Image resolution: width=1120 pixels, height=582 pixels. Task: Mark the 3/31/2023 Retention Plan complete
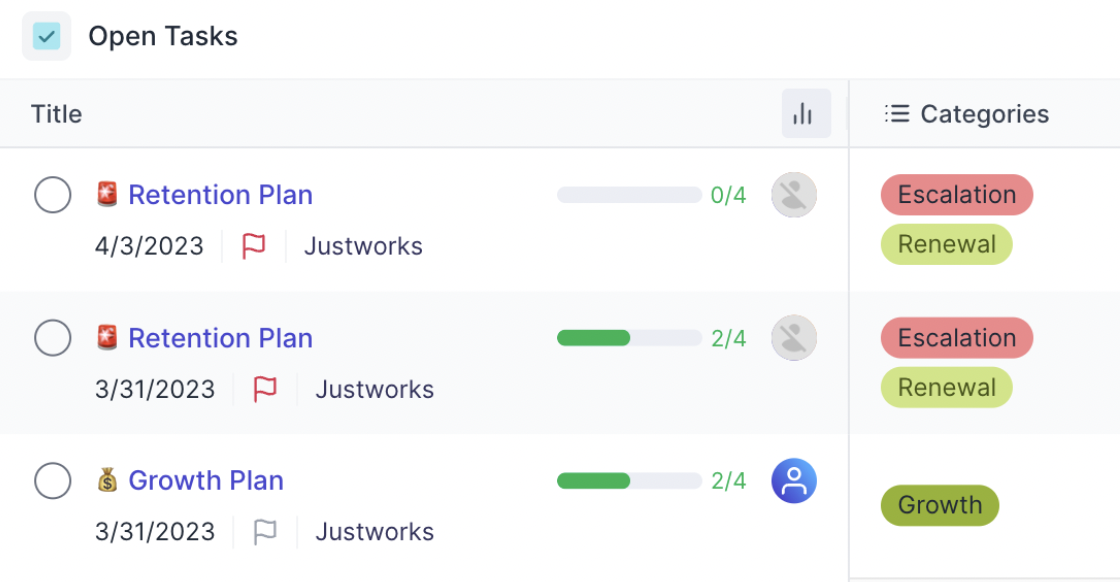pos(53,338)
